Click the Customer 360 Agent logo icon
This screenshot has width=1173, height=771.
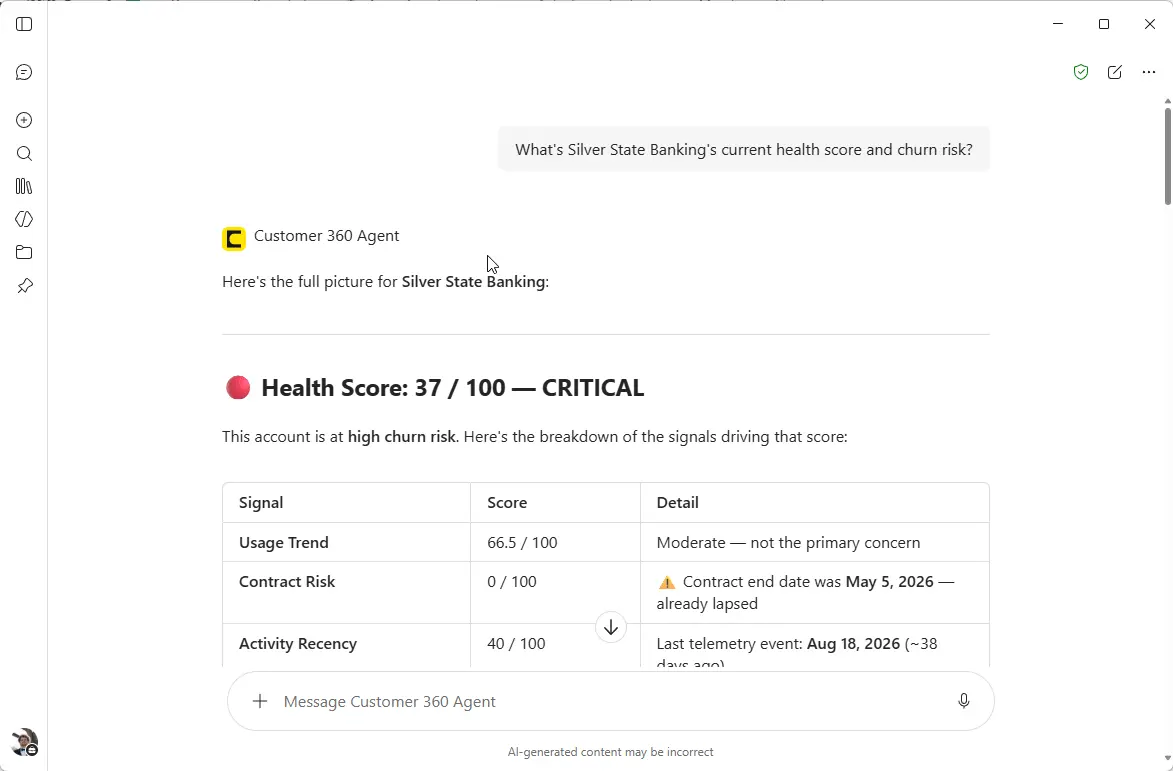234,239
